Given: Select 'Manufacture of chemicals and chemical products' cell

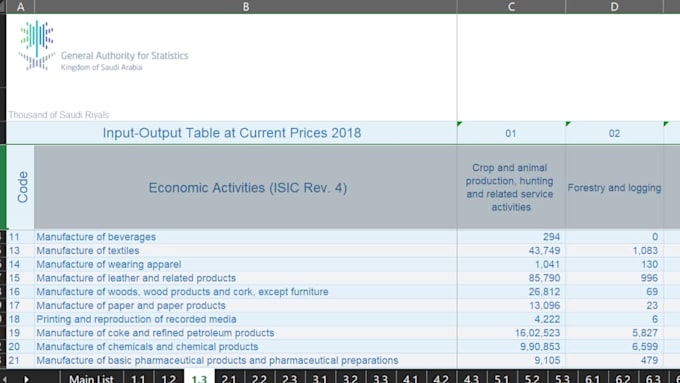Looking at the screenshot, I should (245, 347).
